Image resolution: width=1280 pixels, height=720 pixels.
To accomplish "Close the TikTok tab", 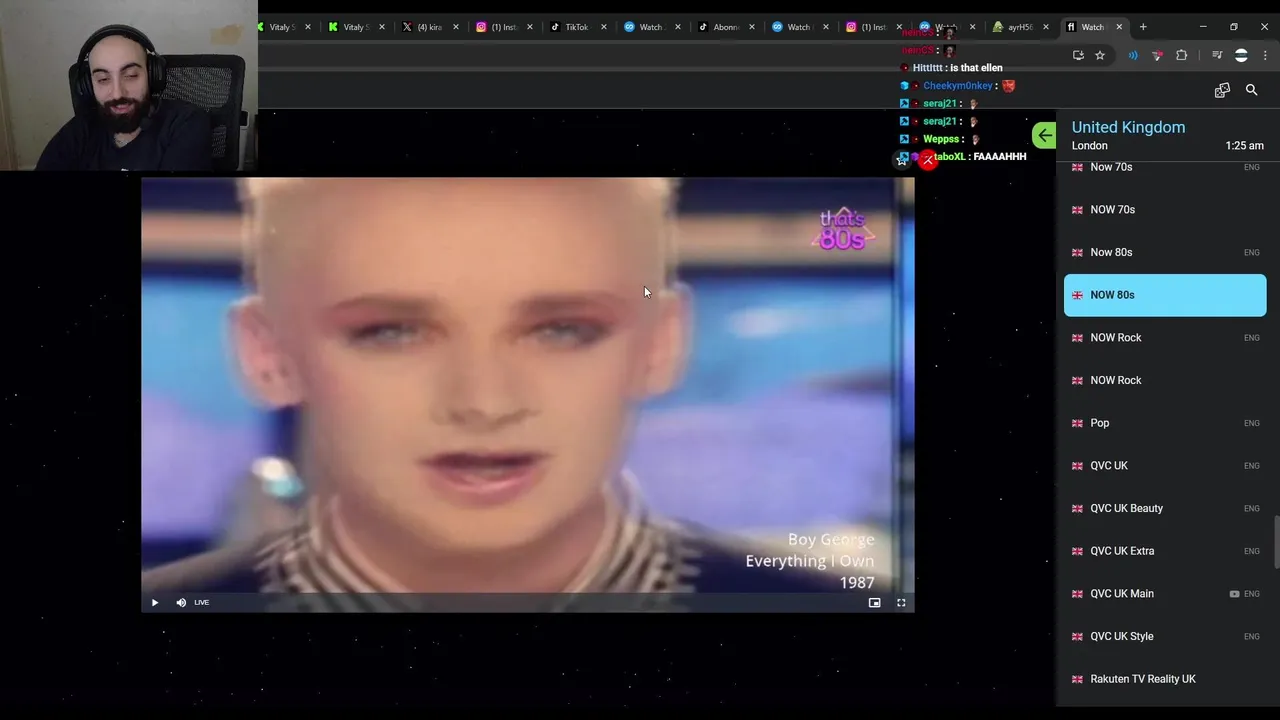I will (604, 27).
